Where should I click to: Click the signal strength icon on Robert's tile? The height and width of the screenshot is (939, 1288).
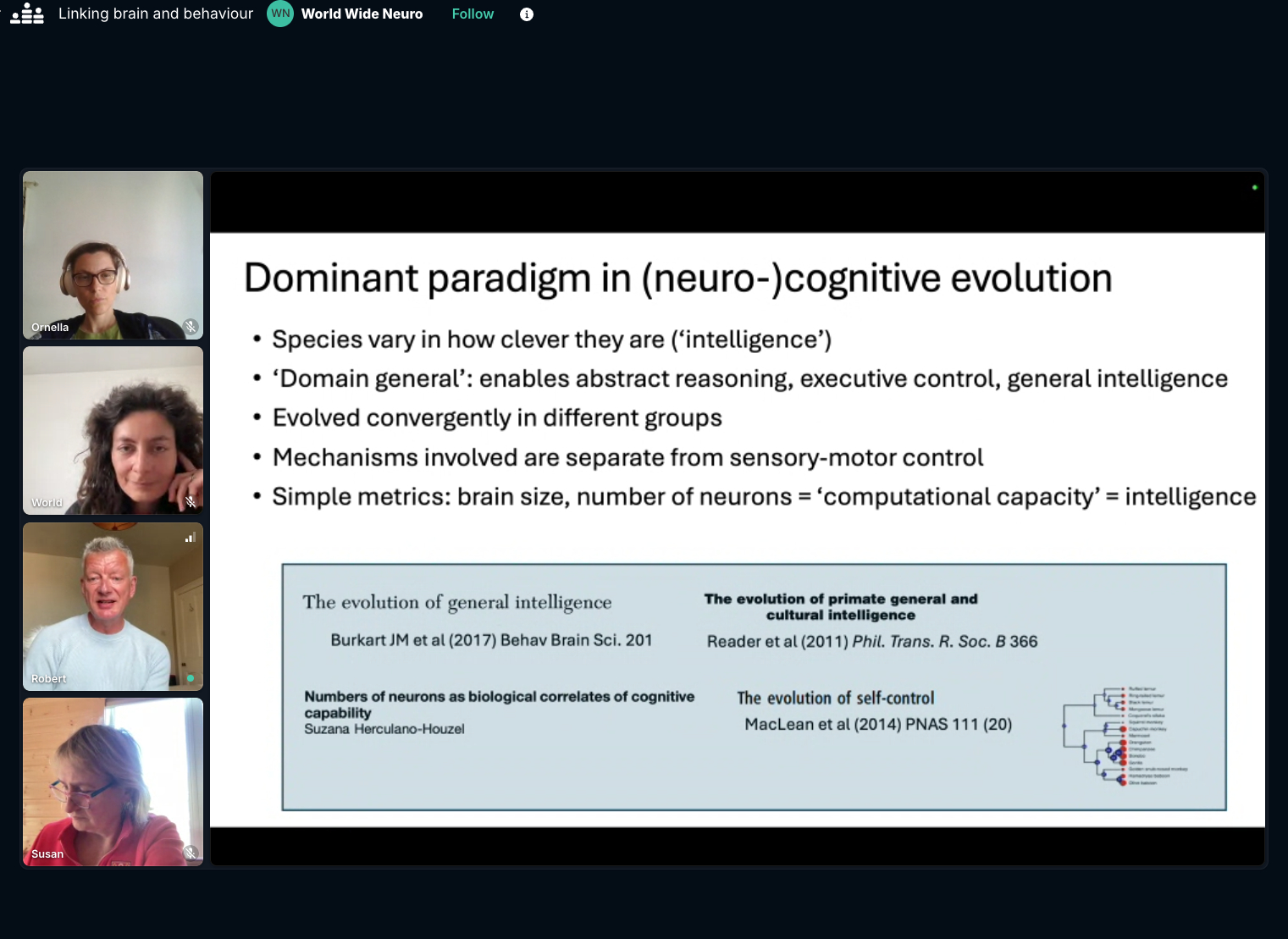191,537
